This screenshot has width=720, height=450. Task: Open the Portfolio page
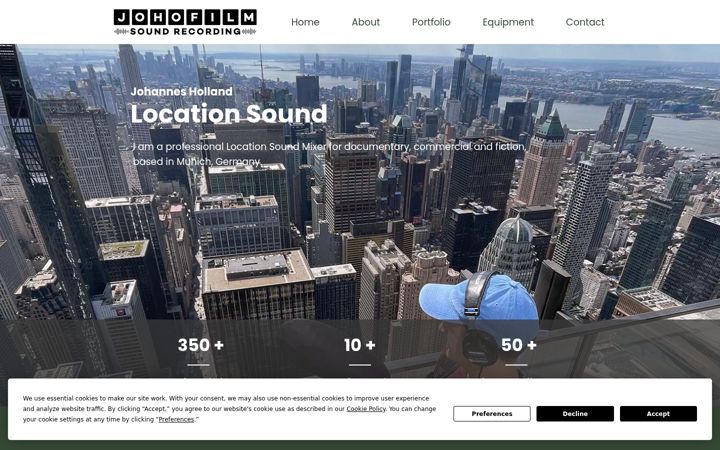(x=431, y=22)
